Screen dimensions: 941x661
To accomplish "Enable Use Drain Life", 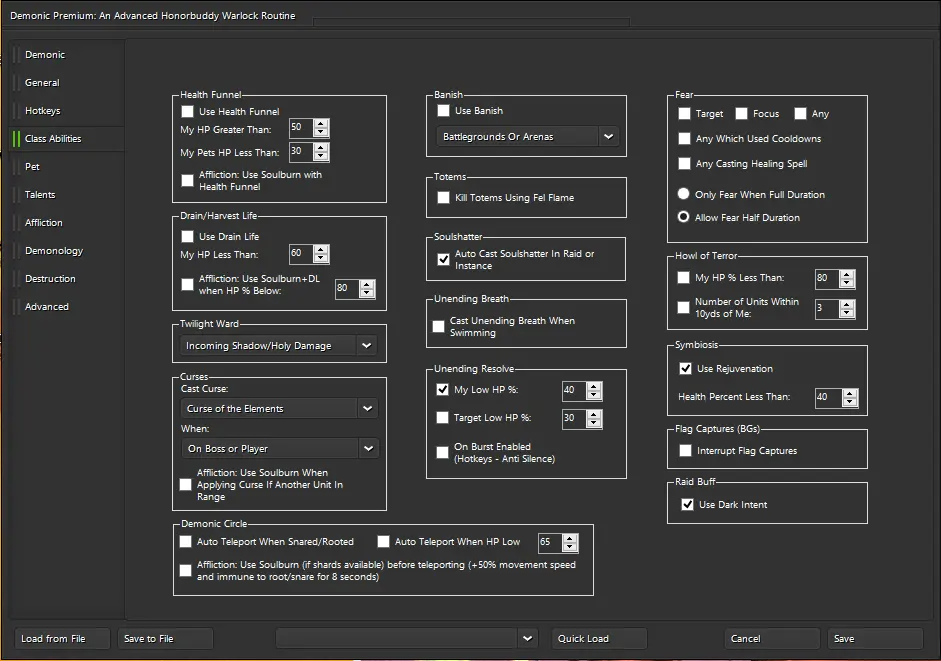I will tap(188, 237).
